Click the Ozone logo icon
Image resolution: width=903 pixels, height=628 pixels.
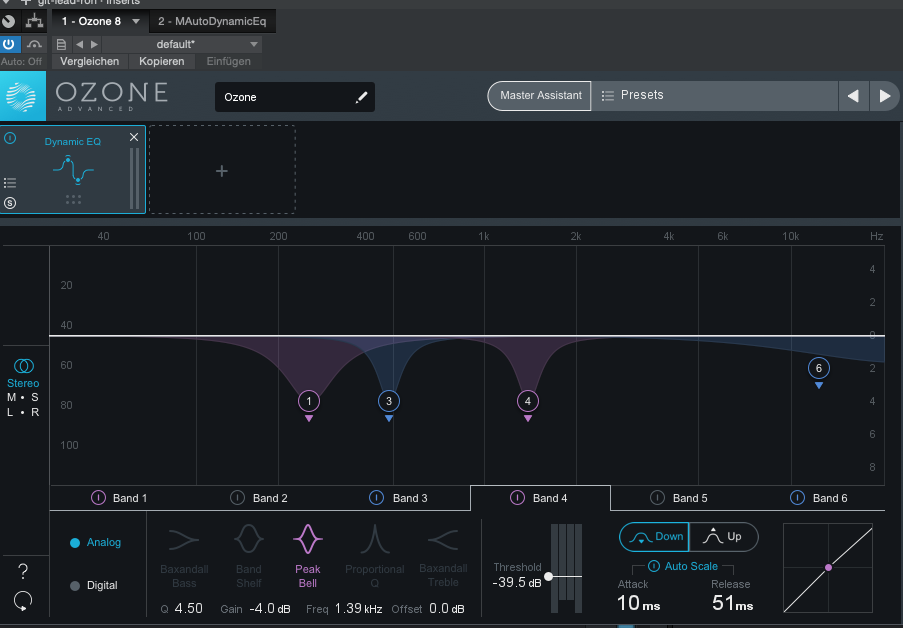tap(22, 96)
